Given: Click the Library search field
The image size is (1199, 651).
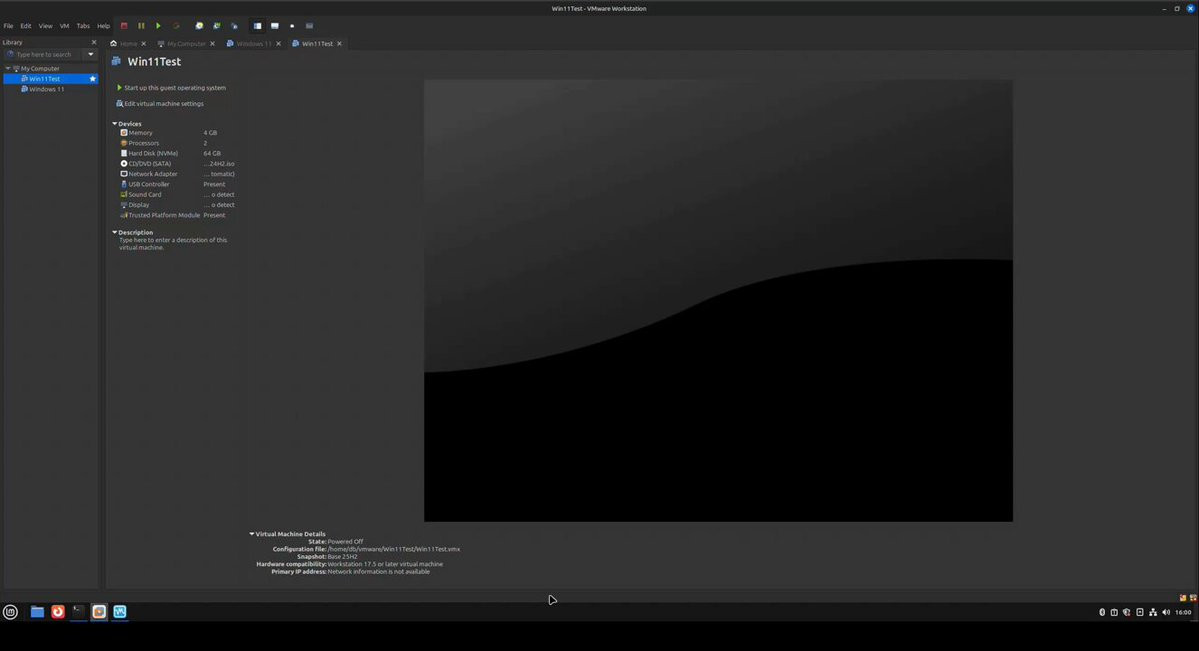Looking at the screenshot, I should pos(44,54).
